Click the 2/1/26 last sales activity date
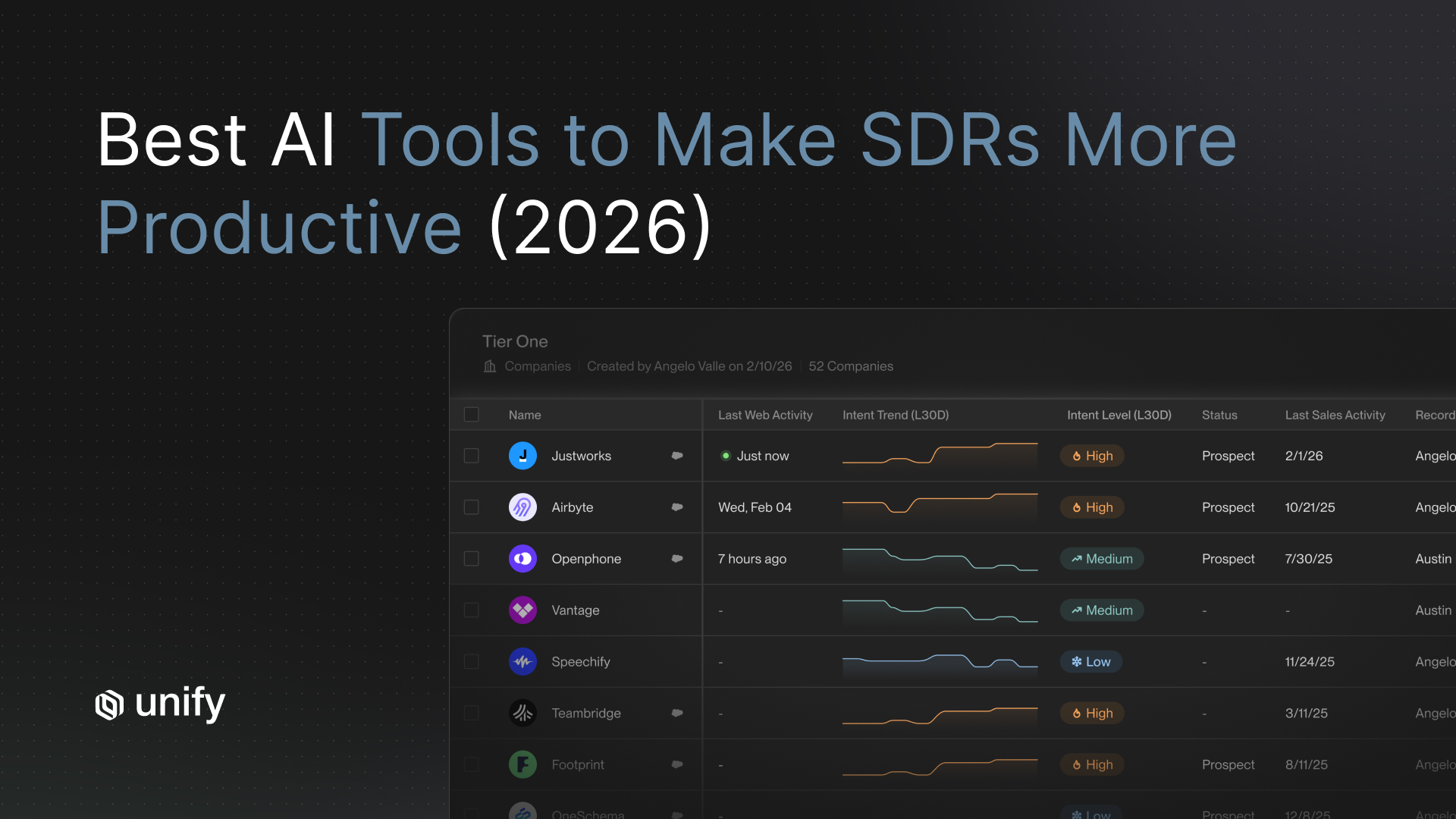This screenshot has width=1456, height=819. [1304, 456]
